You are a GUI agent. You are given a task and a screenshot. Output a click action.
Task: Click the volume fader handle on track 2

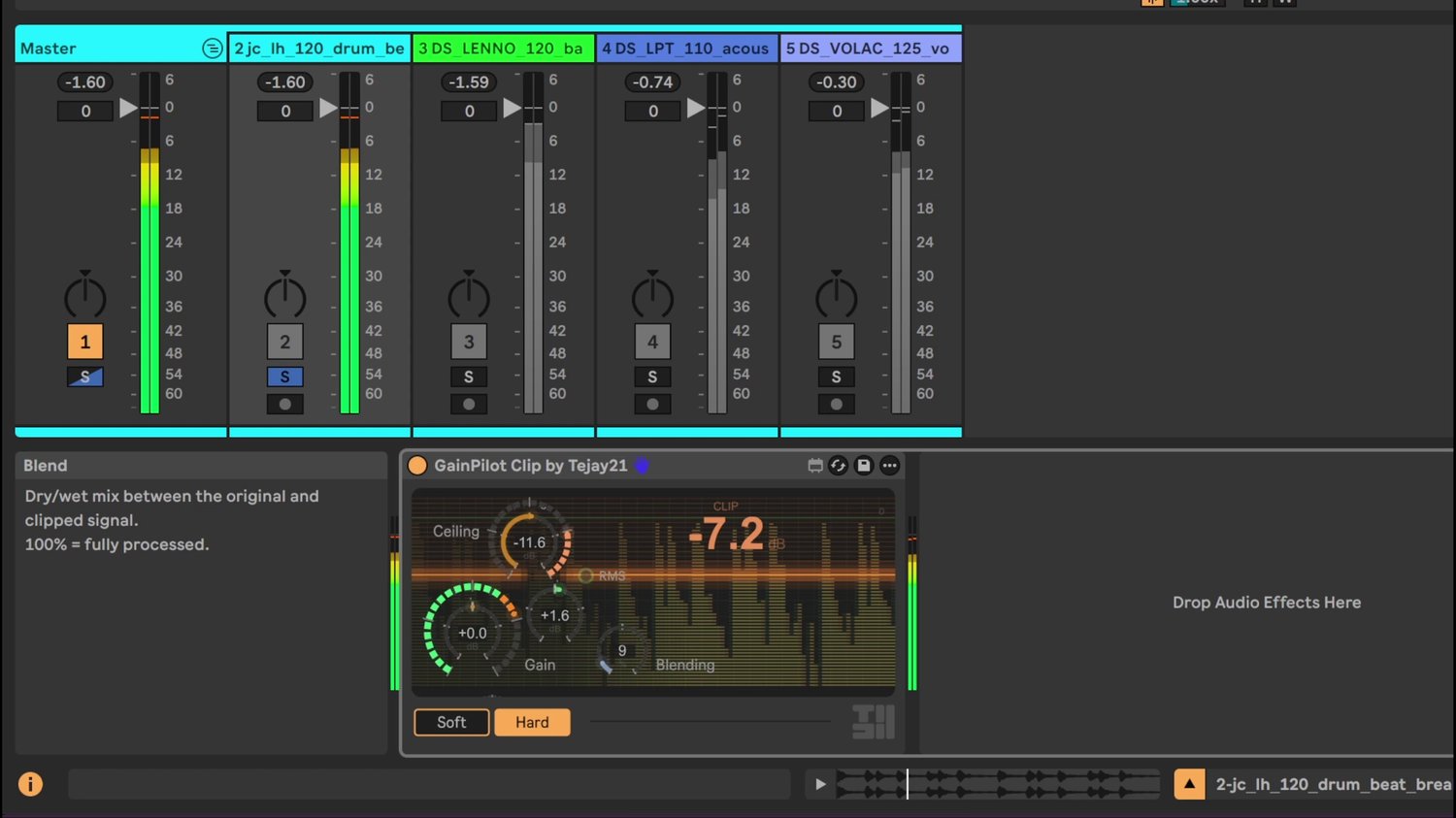tap(328, 109)
